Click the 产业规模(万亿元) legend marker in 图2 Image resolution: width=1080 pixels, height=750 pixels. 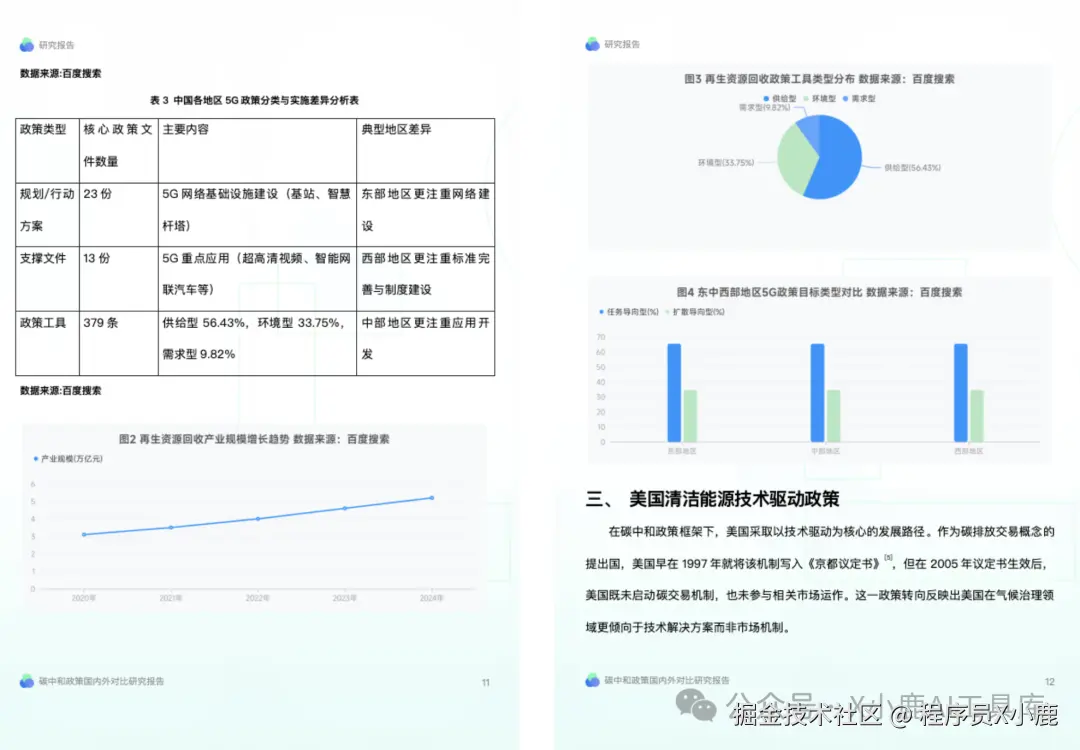tap(37, 459)
